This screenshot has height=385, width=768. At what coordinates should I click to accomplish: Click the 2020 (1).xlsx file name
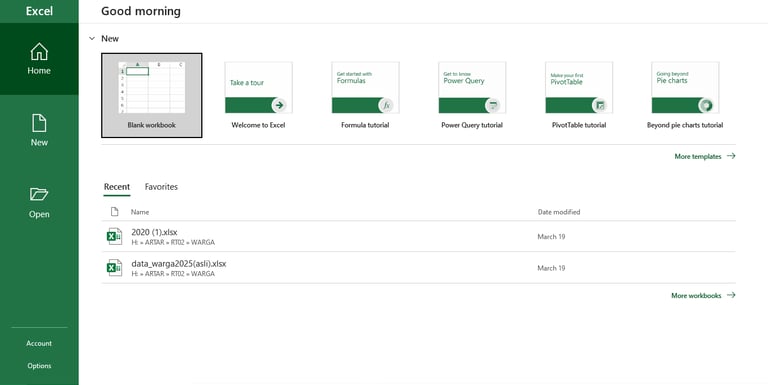[154, 232]
